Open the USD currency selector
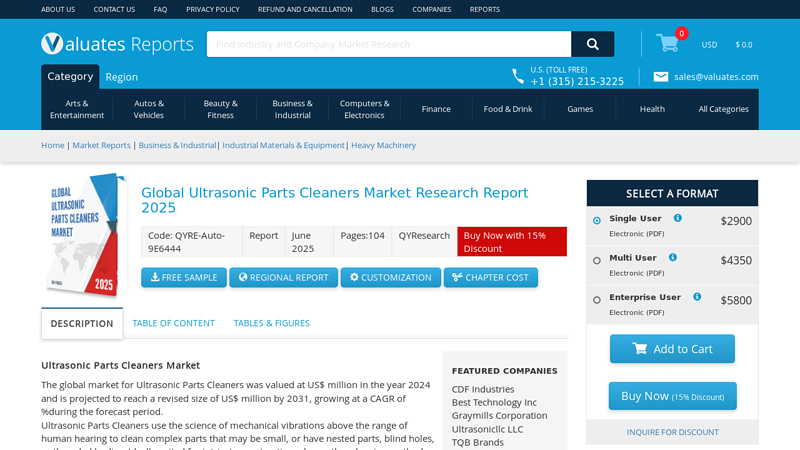800x450 pixels. 709,45
